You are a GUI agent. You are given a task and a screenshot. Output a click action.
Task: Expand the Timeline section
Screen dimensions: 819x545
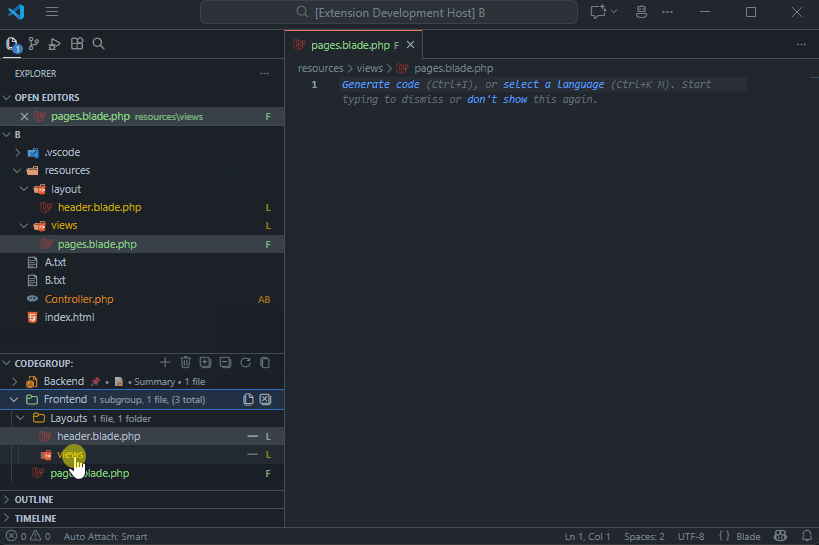click(x=7, y=518)
